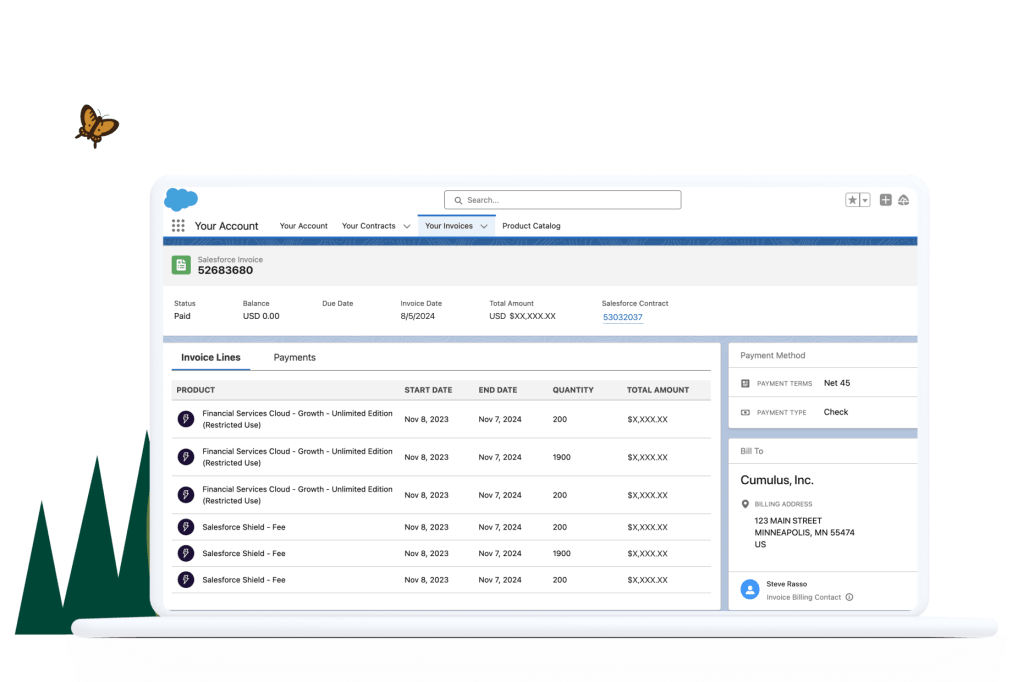The image size is (1023, 682).
Task: Click the first Salesforce Shield - Fee product name
Action: [x=243, y=527]
